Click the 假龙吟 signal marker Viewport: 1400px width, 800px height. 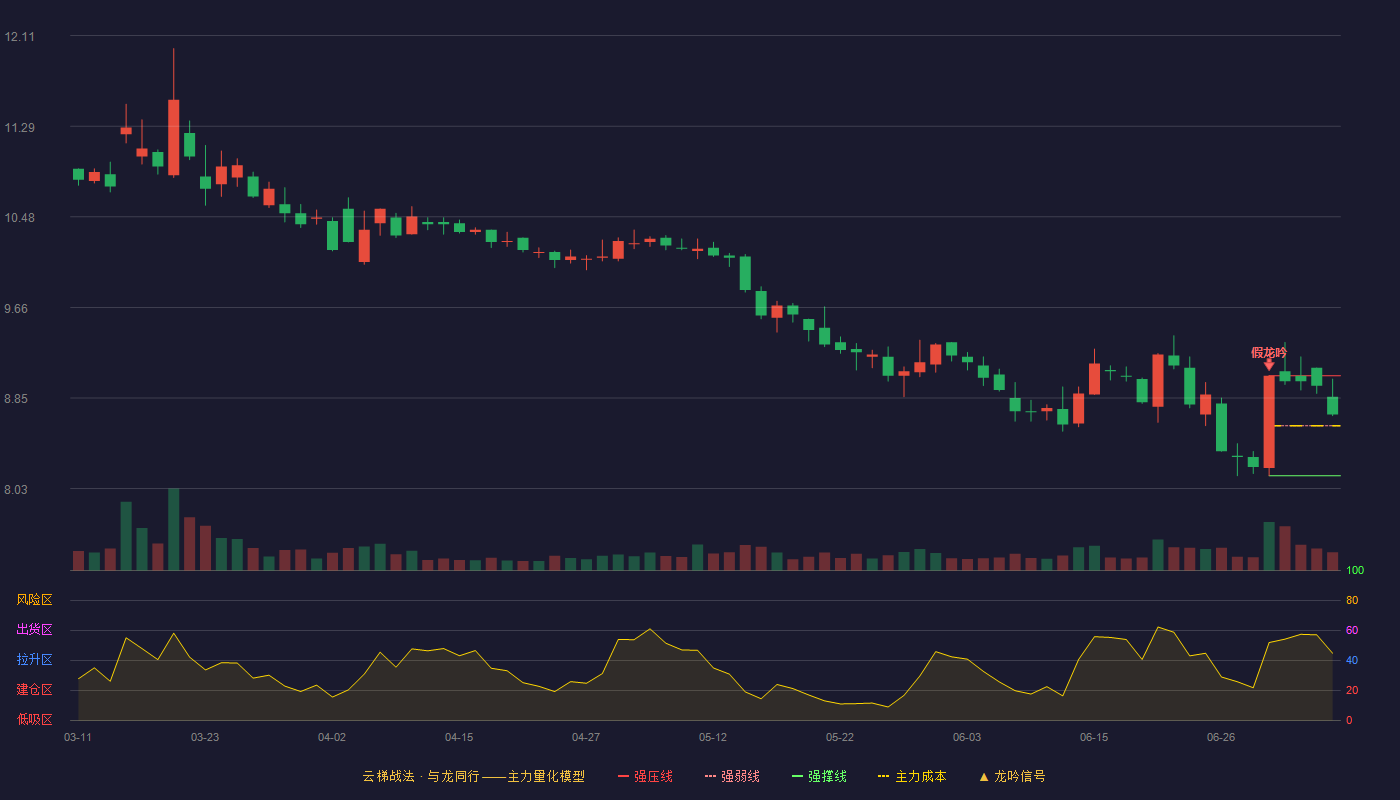pyautogui.click(x=1269, y=357)
